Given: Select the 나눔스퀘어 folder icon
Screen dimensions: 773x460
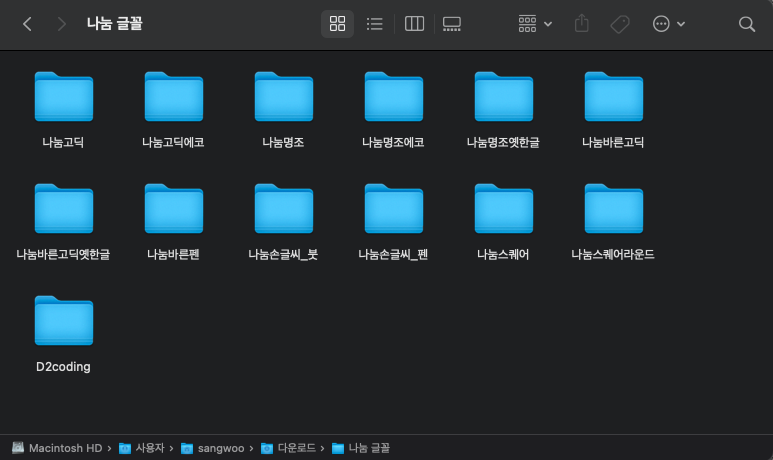Looking at the screenshot, I should [x=503, y=208].
